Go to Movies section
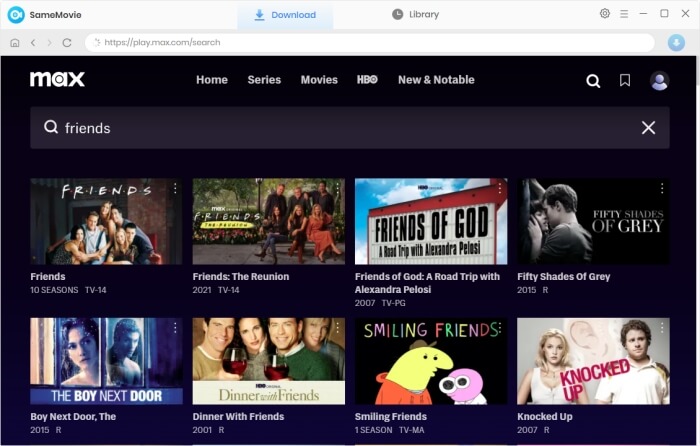This screenshot has width=700, height=446. (319, 80)
